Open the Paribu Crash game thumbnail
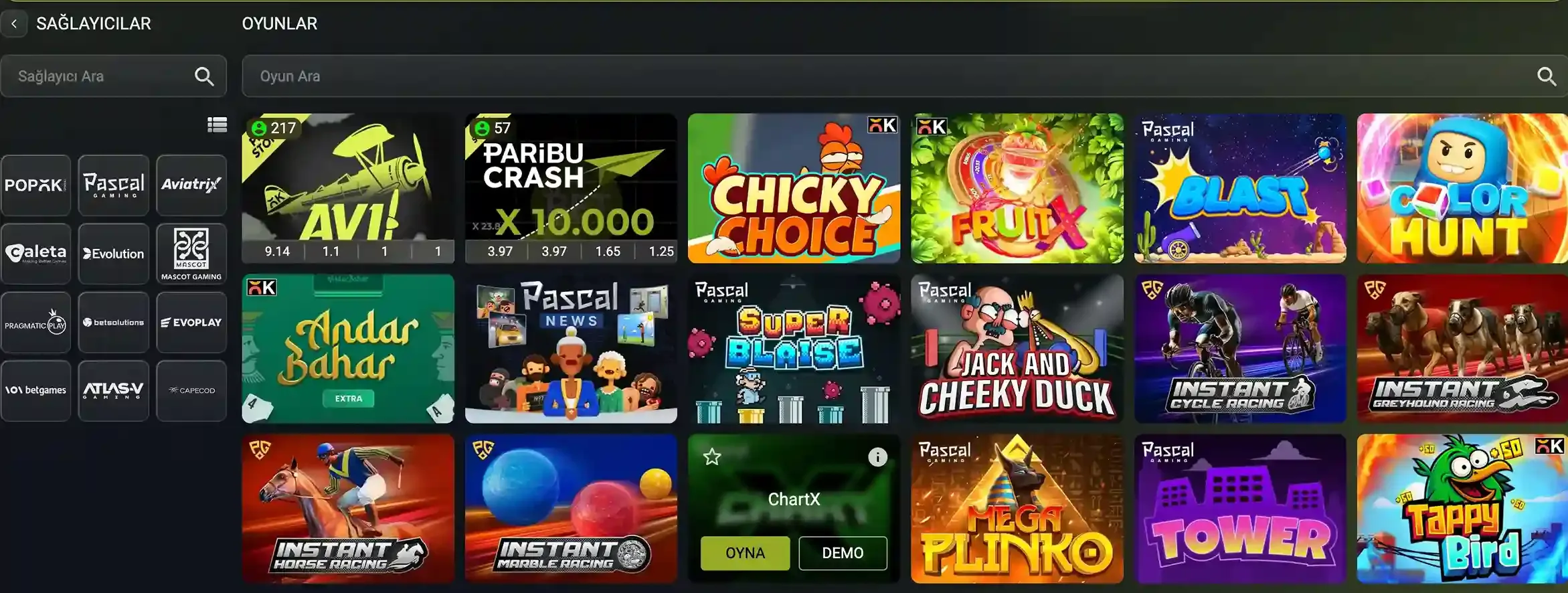The width and height of the screenshot is (1568, 593). pyautogui.click(x=571, y=188)
